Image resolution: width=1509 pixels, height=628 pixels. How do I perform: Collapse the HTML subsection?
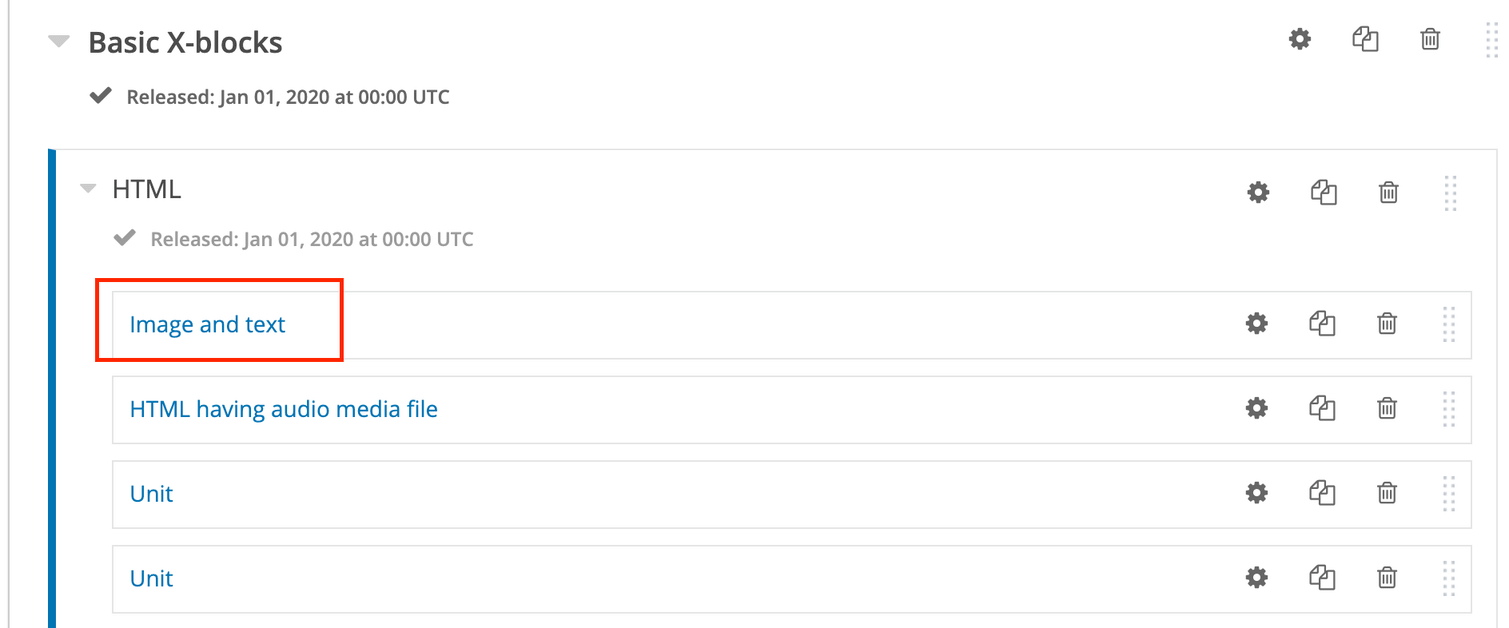[x=89, y=189]
